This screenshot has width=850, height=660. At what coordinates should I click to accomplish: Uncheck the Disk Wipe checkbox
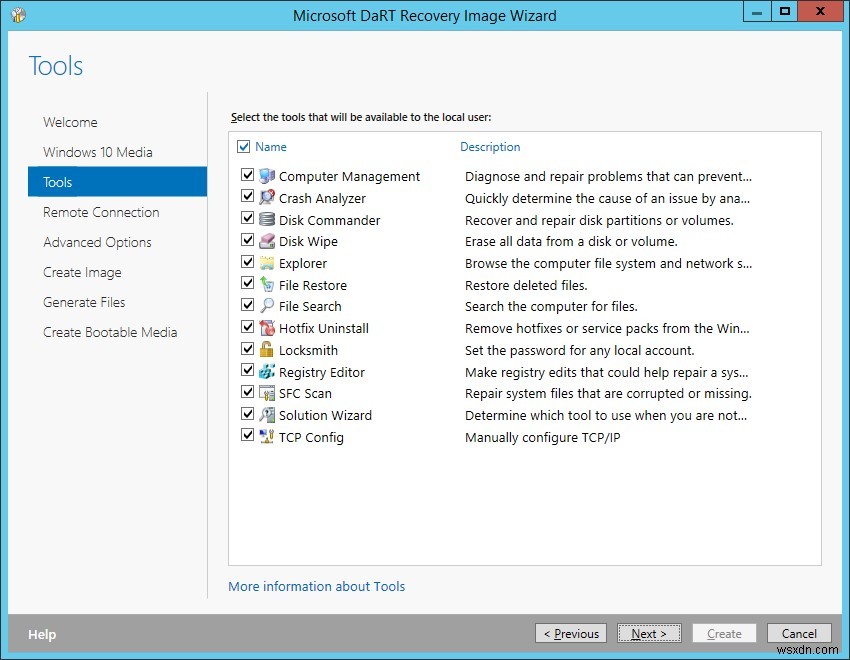(x=247, y=240)
